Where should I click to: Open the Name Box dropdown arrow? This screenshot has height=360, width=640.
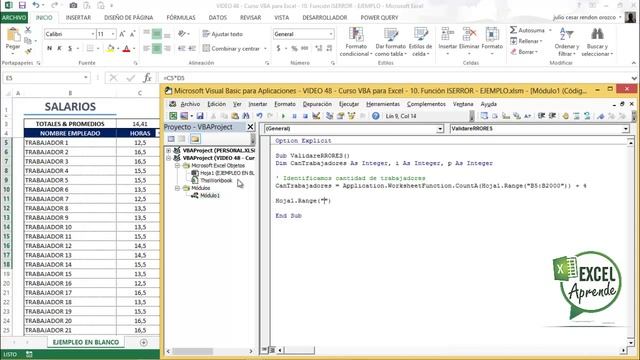click(x=86, y=78)
